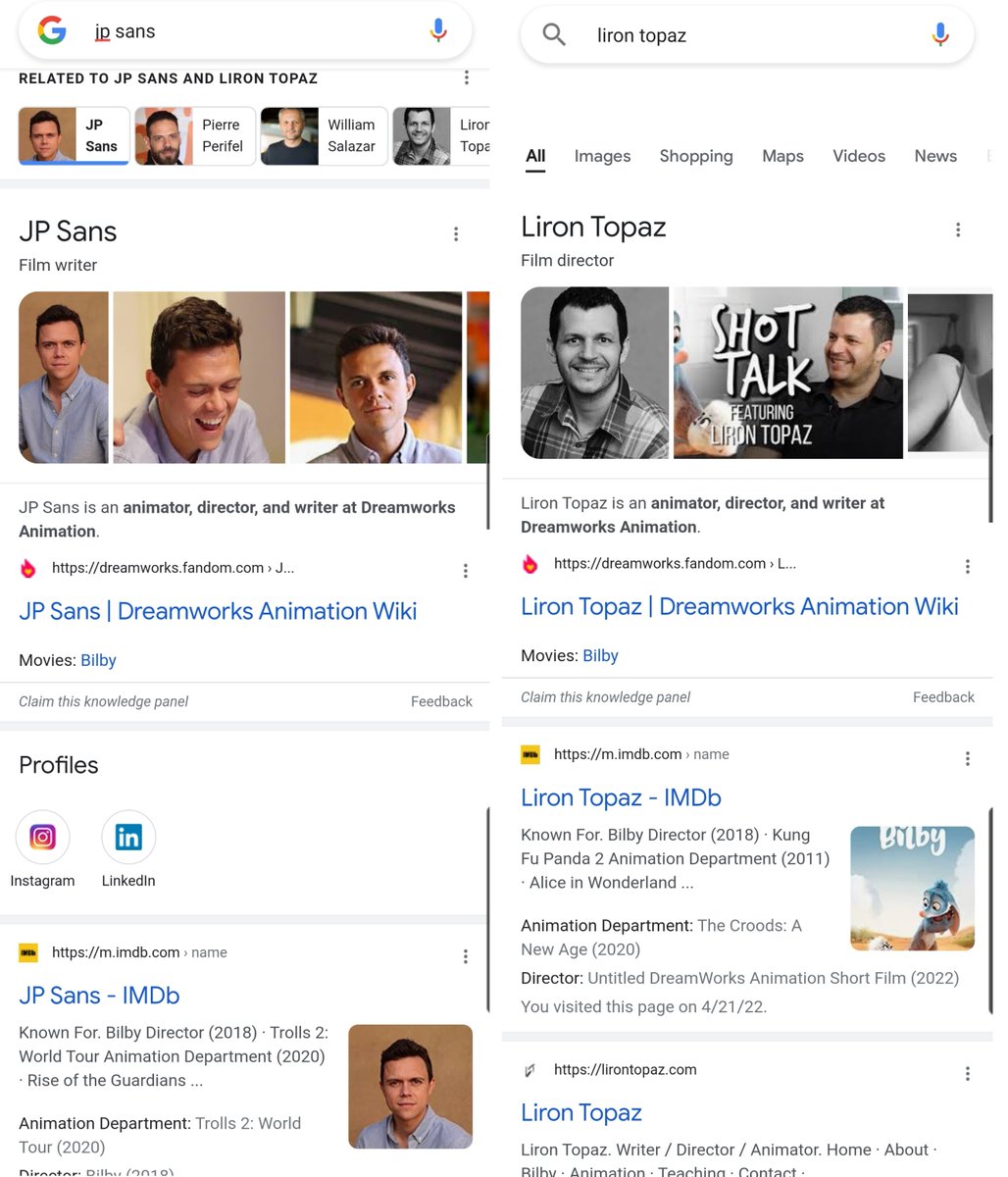Select JP Sans related person chip

[74, 135]
